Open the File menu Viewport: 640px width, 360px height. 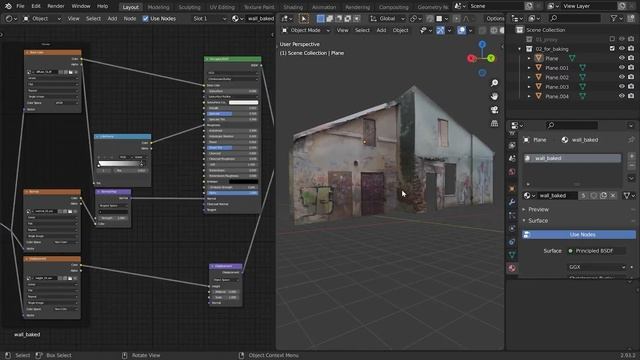pyautogui.click(x=20, y=6)
